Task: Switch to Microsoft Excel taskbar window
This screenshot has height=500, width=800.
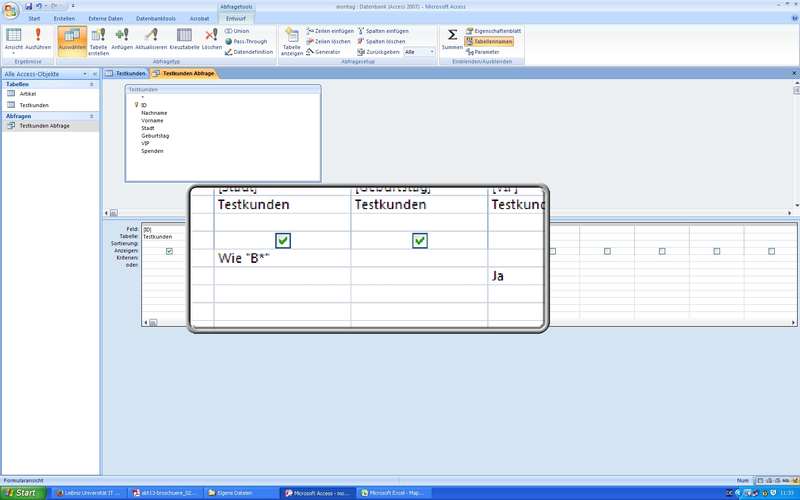Action: [393, 493]
